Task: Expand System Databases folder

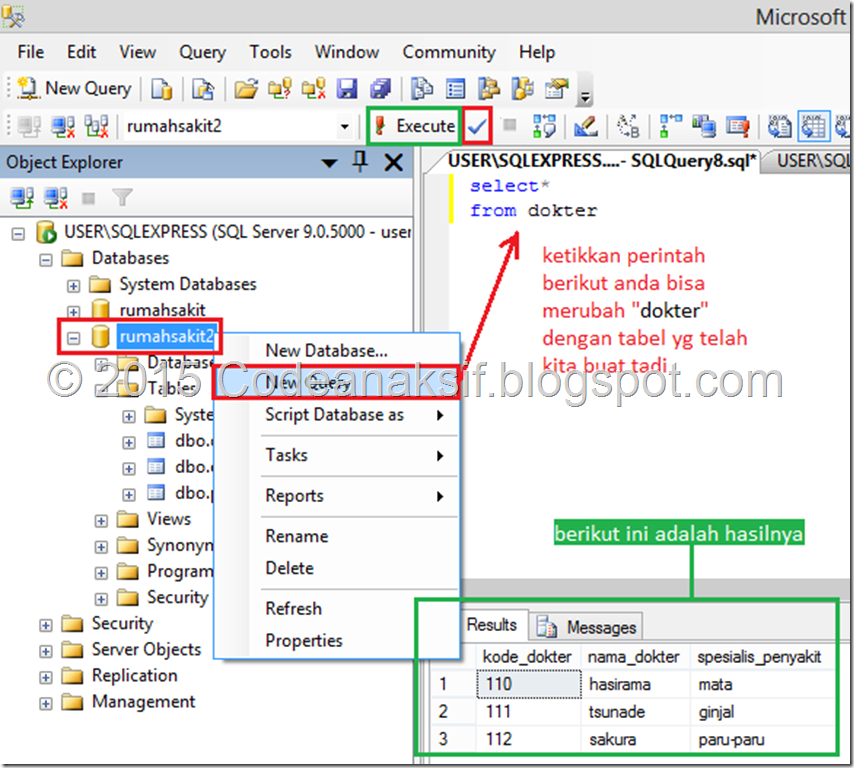Action: [x=74, y=286]
